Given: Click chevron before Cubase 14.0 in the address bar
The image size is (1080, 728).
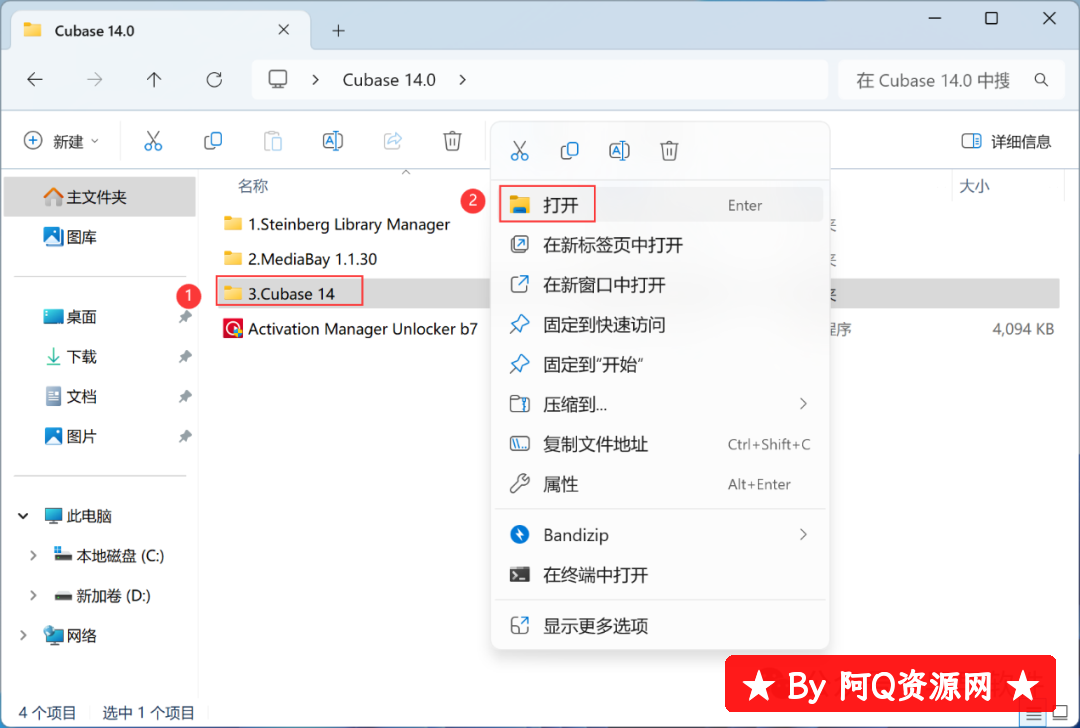Looking at the screenshot, I should pos(315,80).
